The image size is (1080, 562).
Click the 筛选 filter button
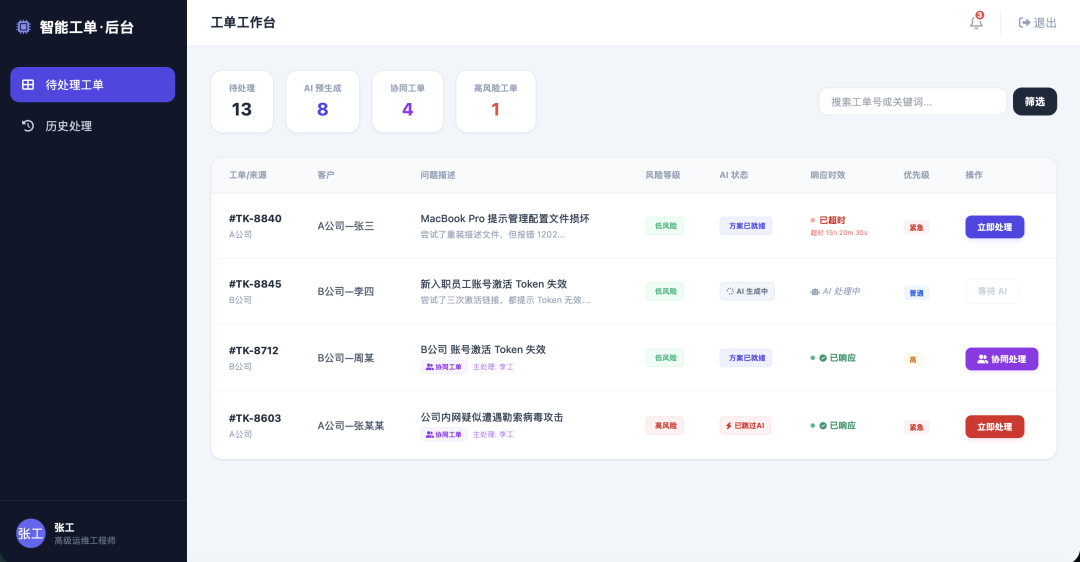[x=1035, y=102]
